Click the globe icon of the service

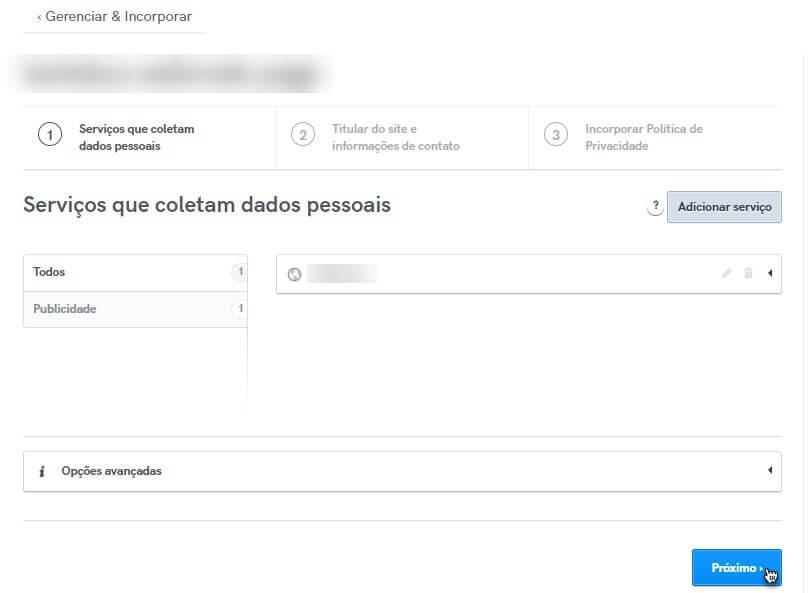pyautogui.click(x=295, y=275)
